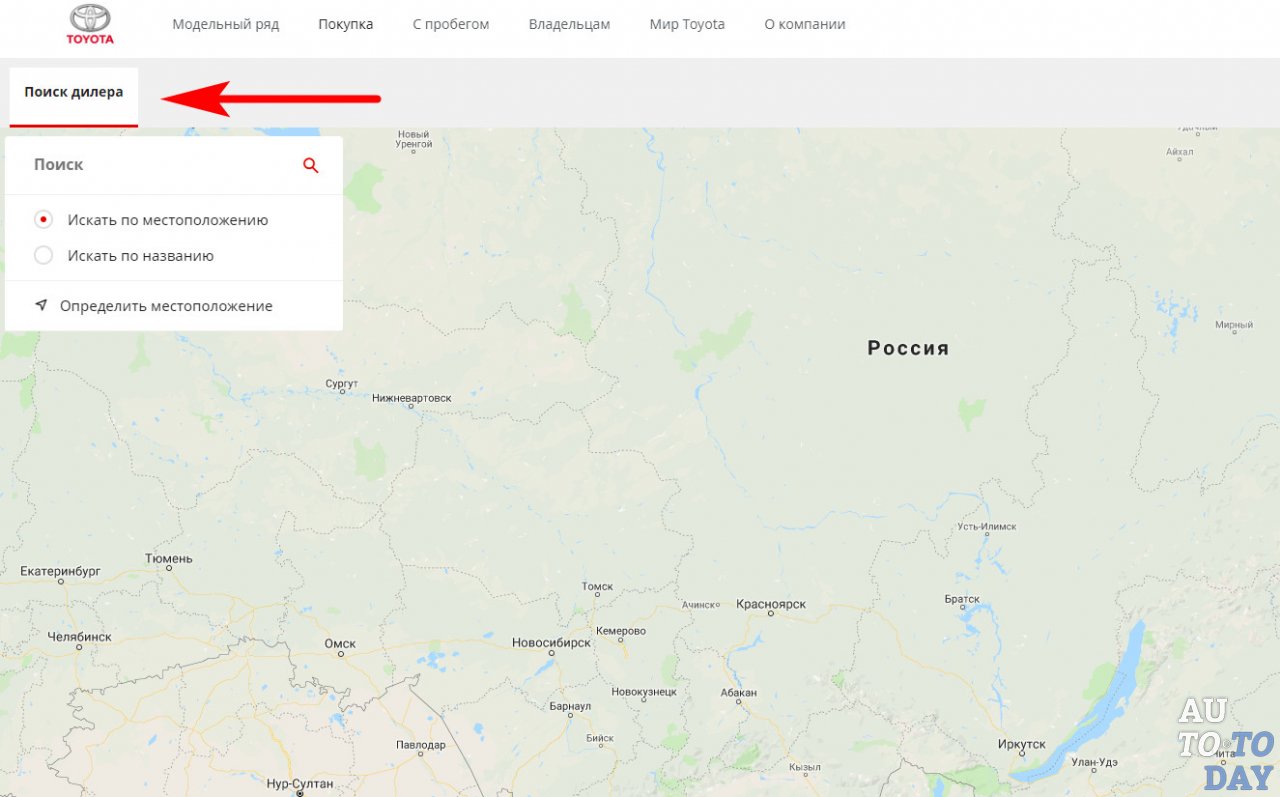Screen dimensions: 1280x797
Task: Click 'Определить местоположение' link
Action: tap(165, 306)
